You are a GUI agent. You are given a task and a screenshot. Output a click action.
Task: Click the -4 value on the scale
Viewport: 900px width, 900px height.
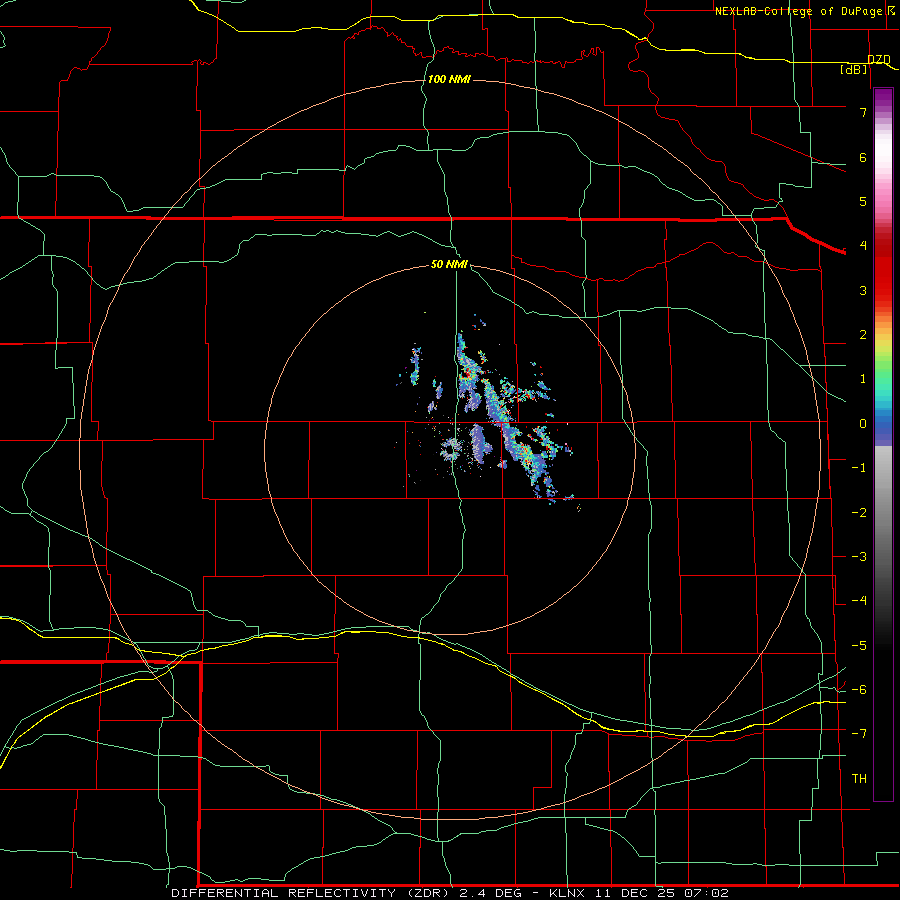click(x=859, y=601)
